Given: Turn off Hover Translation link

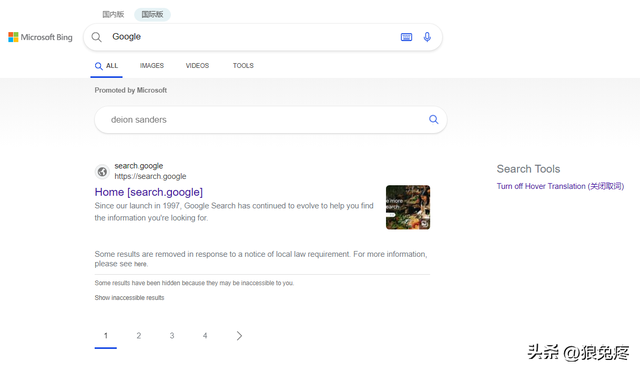Looking at the screenshot, I should 560,186.
